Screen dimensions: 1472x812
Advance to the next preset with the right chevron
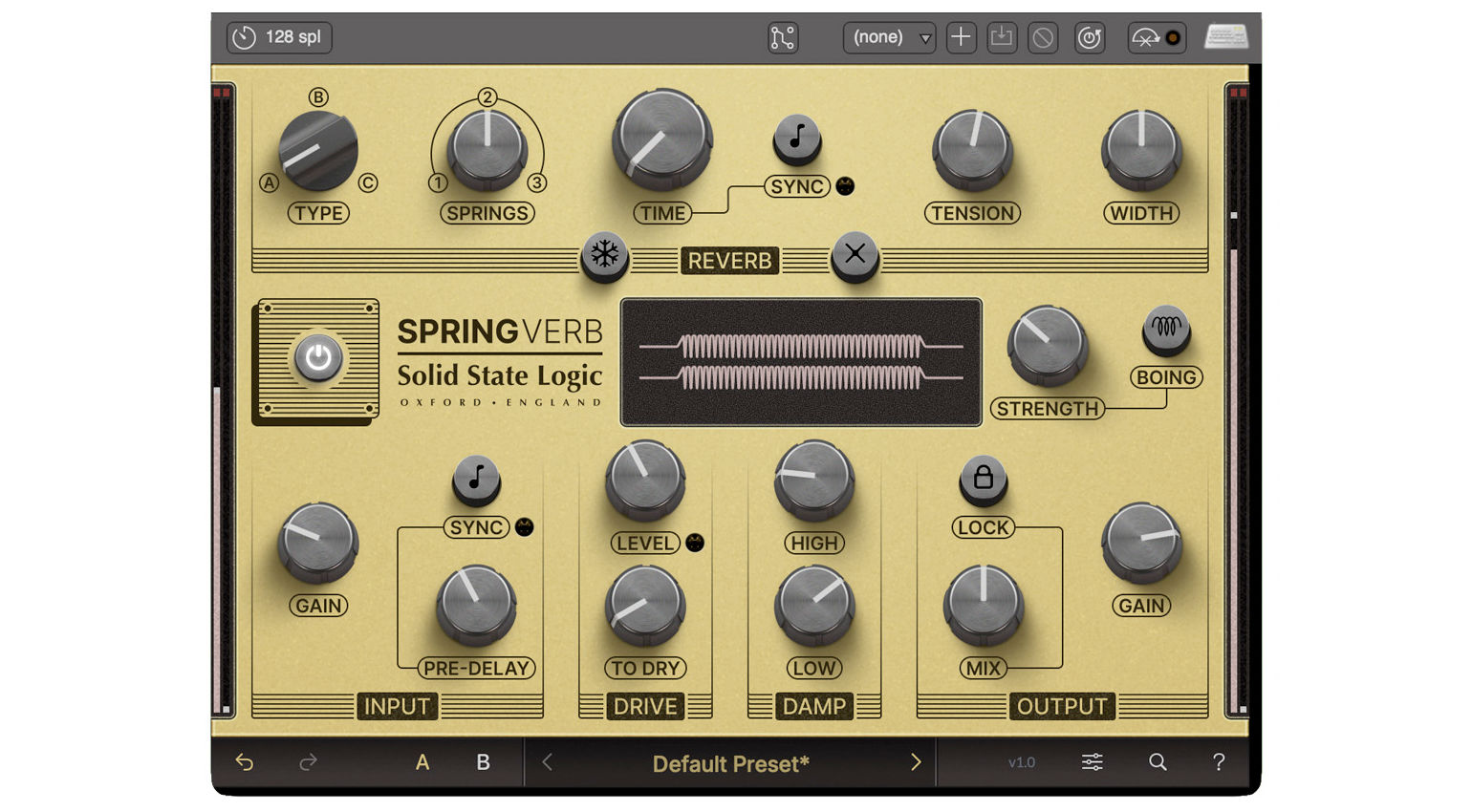(915, 762)
